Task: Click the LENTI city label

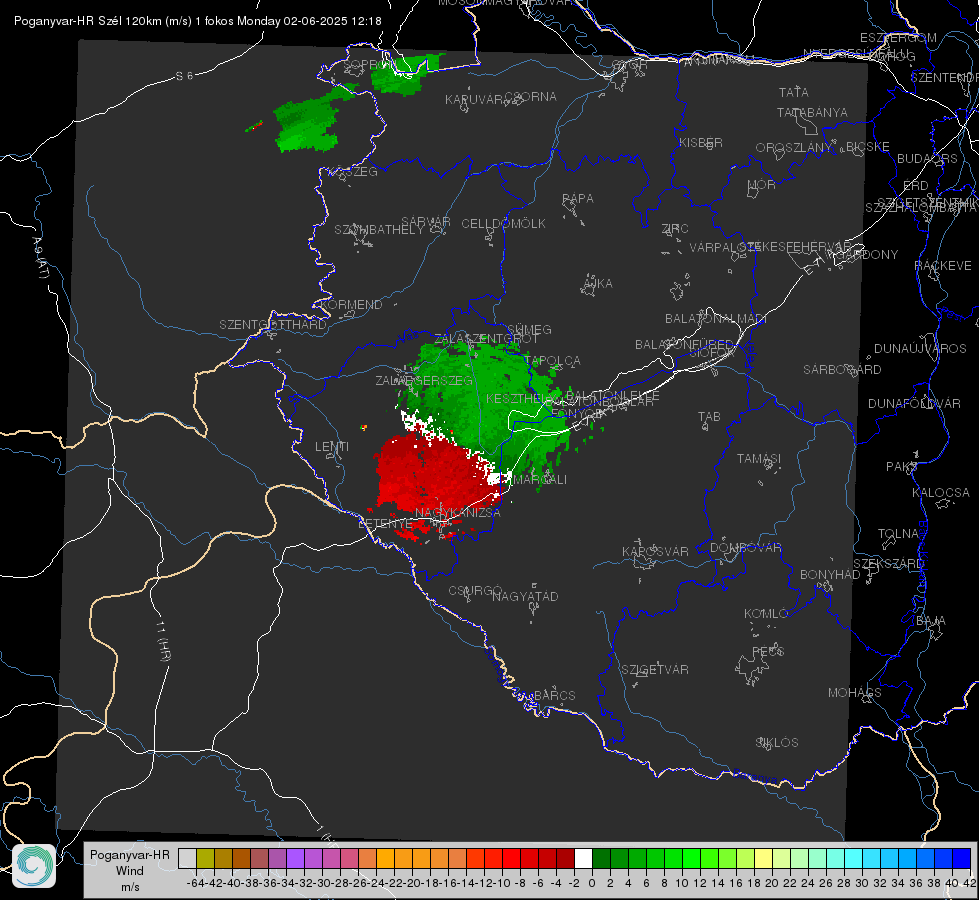Action: click(332, 447)
